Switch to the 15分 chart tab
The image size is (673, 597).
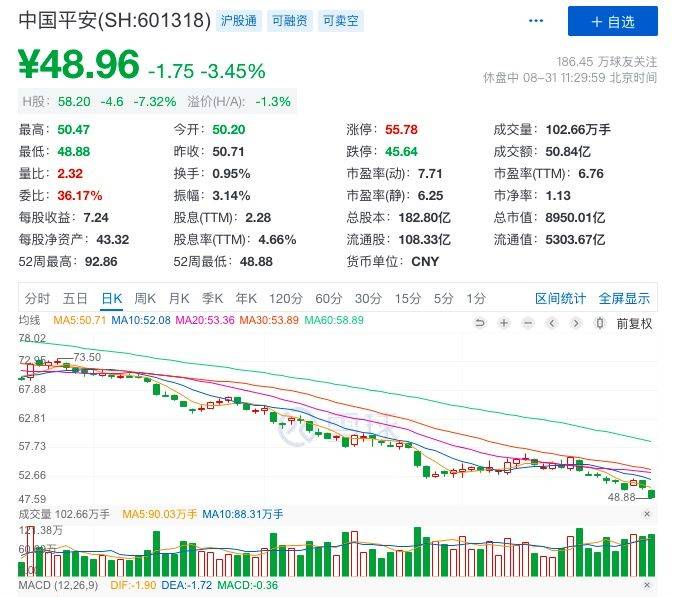(408, 298)
